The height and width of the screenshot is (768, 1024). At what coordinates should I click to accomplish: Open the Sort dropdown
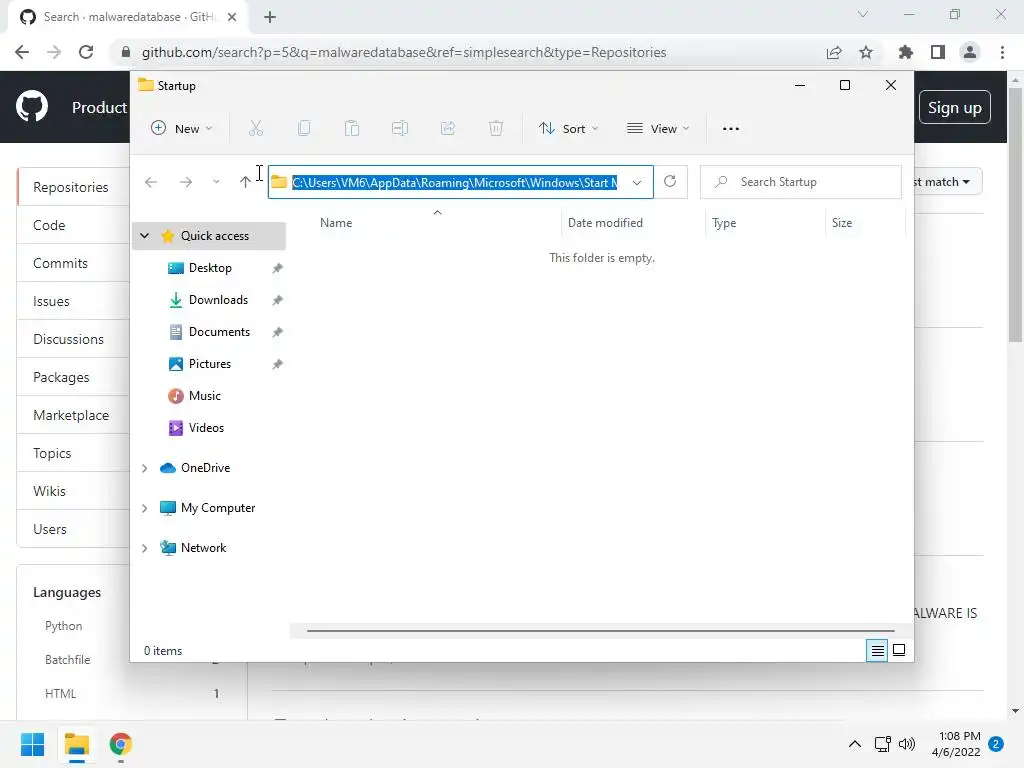[x=568, y=129]
